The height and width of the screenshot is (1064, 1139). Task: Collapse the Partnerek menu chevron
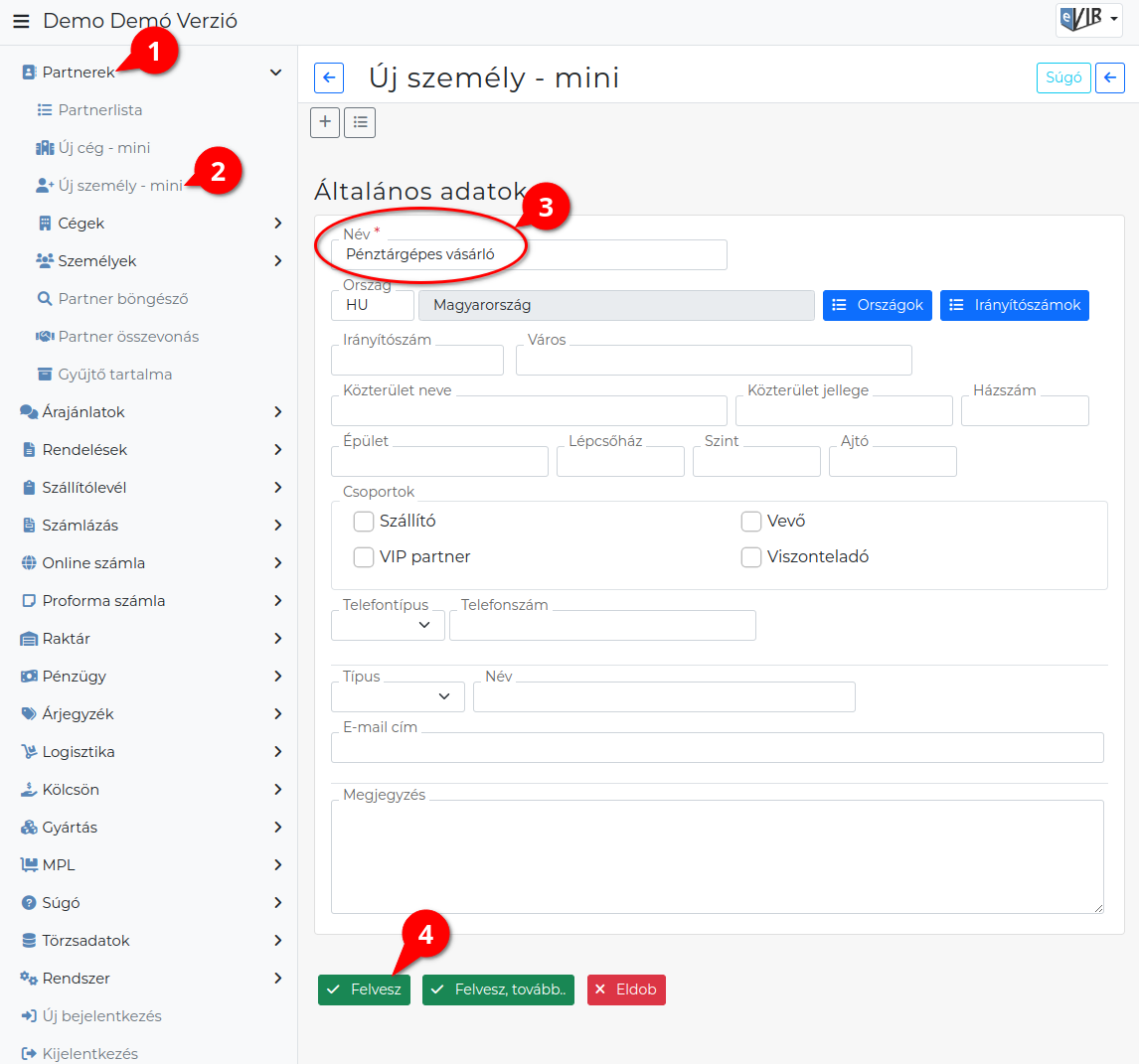(x=276, y=72)
